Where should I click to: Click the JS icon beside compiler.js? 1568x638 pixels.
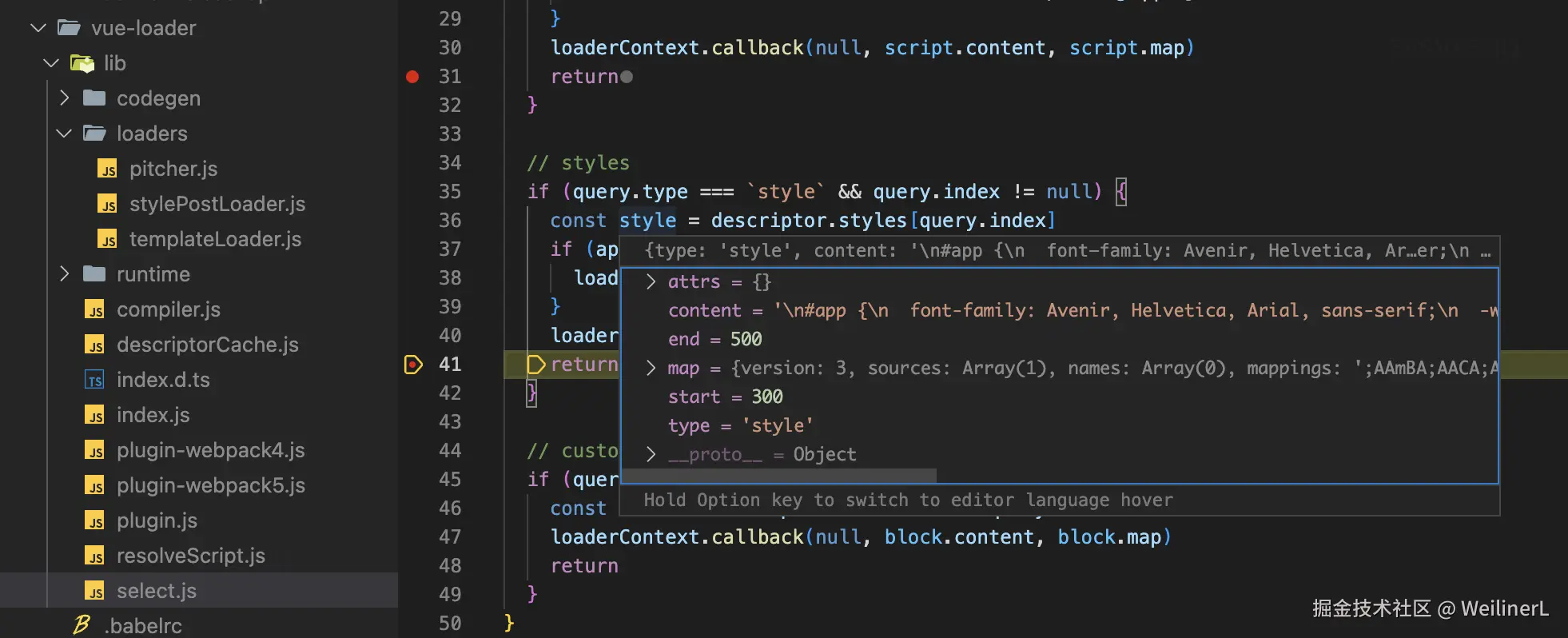coord(94,309)
